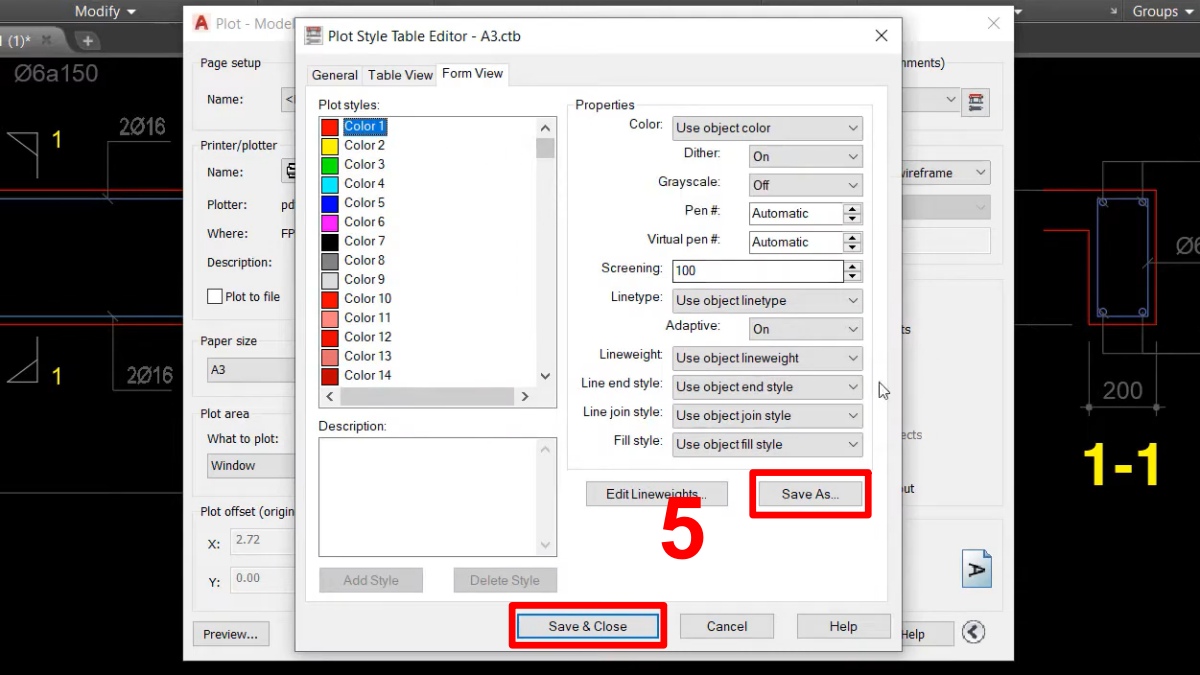
Task: Select the magenta Color 6 swatch
Action: [x=330, y=222]
